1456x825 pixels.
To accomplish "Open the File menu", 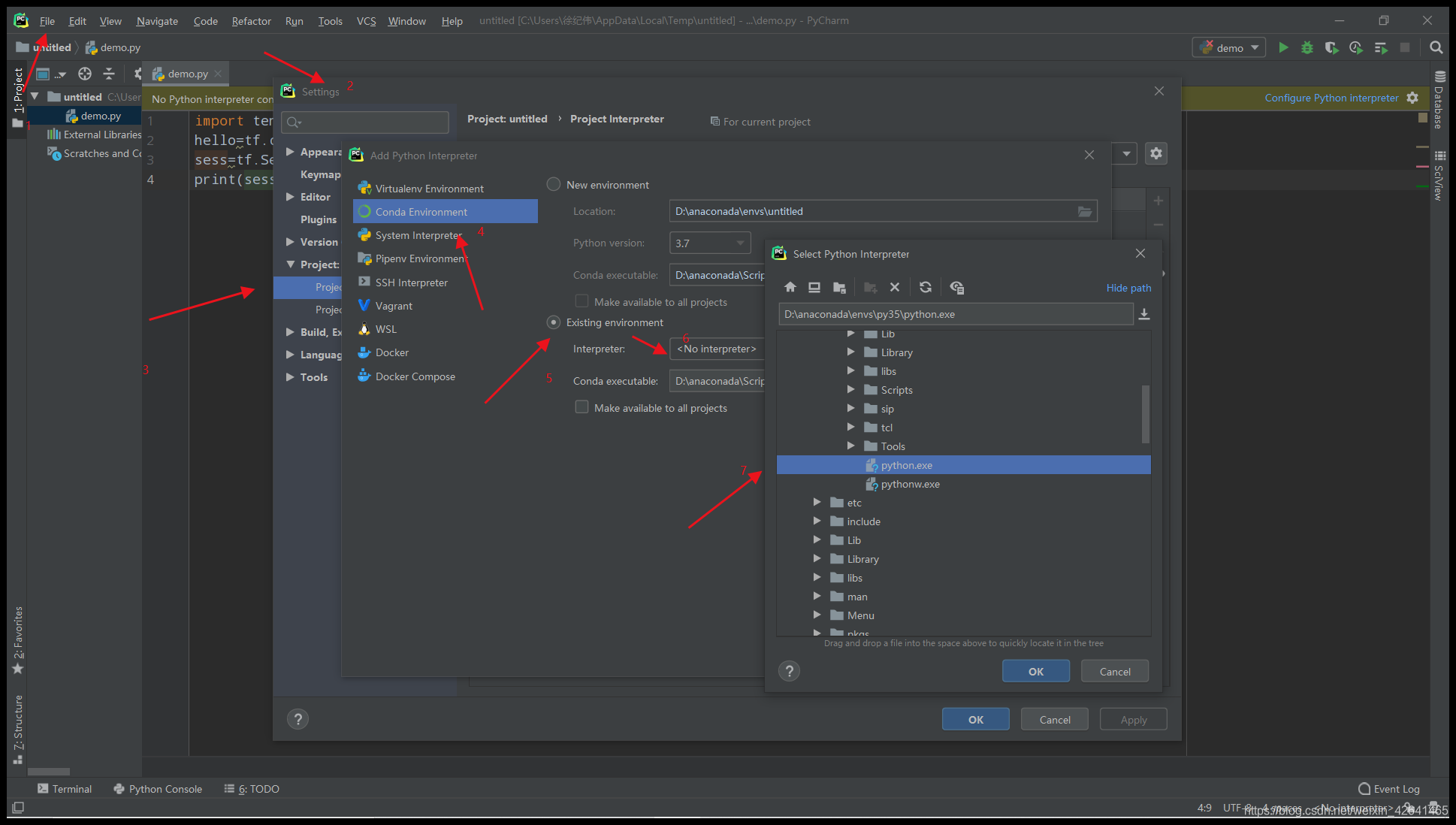I will tap(47, 21).
